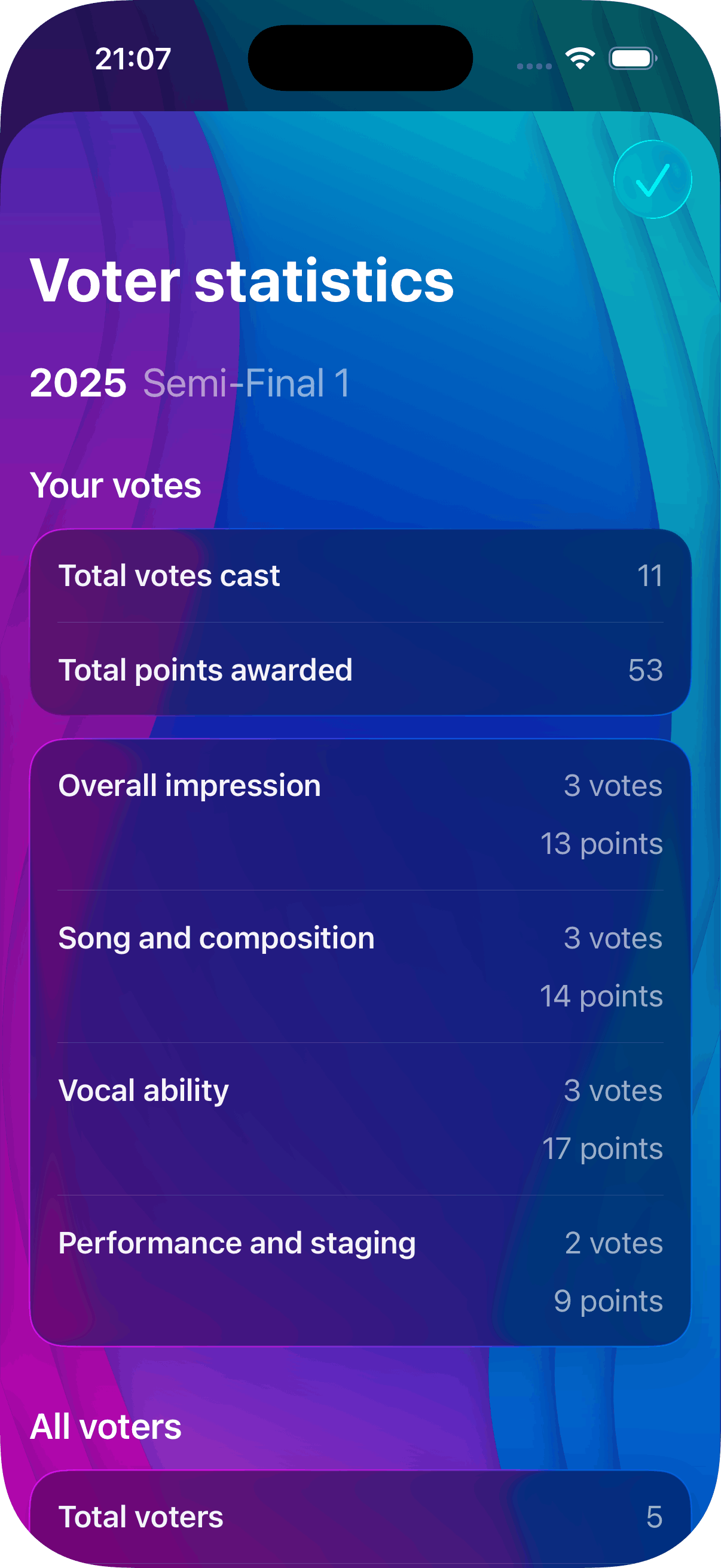Tap the Voter statistics heading

pos(242,280)
